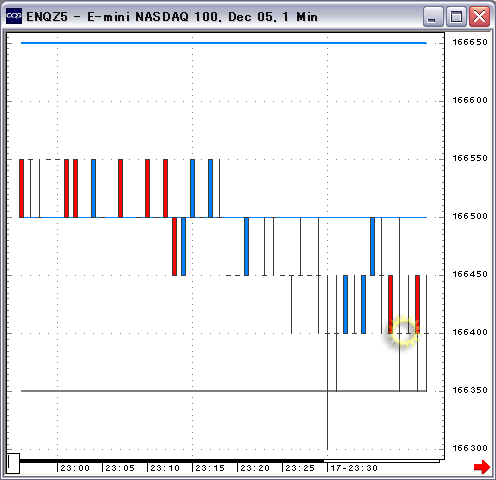
Task: Click the 166550 price label
Action: click(470, 158)
